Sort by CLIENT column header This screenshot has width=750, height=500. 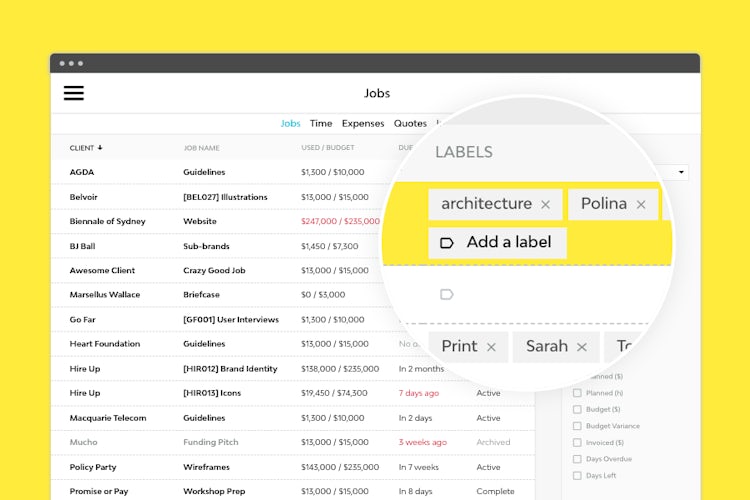pos(82,148)
